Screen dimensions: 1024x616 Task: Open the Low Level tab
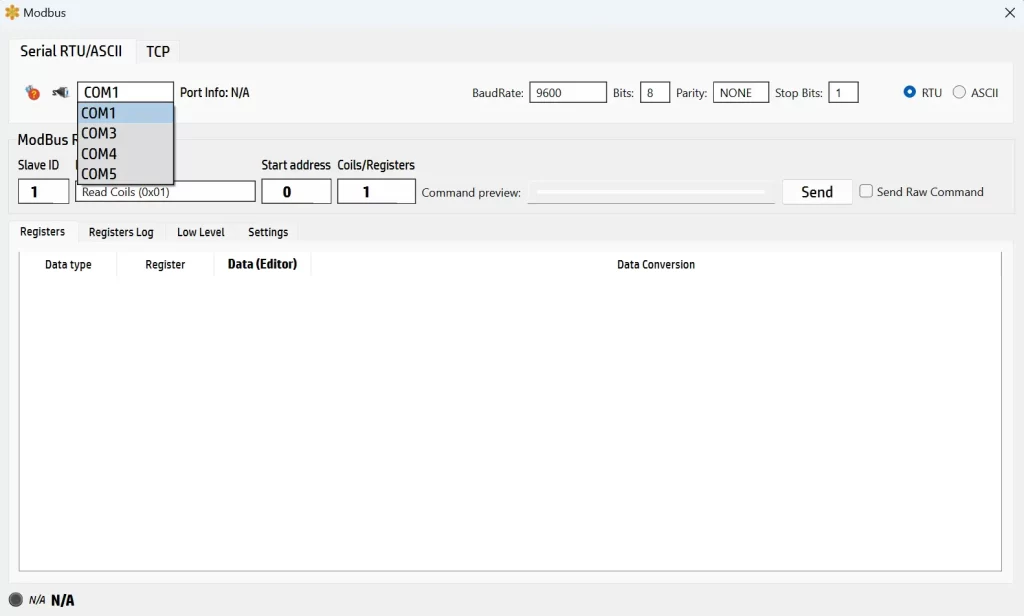(x=200, y=232)
